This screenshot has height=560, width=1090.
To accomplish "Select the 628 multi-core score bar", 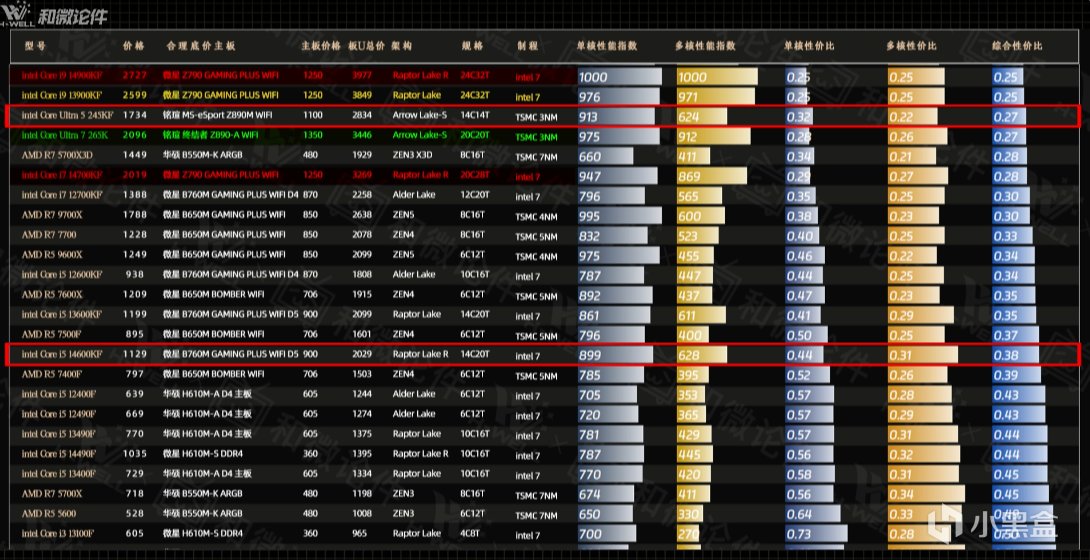I will click(701, 356).
